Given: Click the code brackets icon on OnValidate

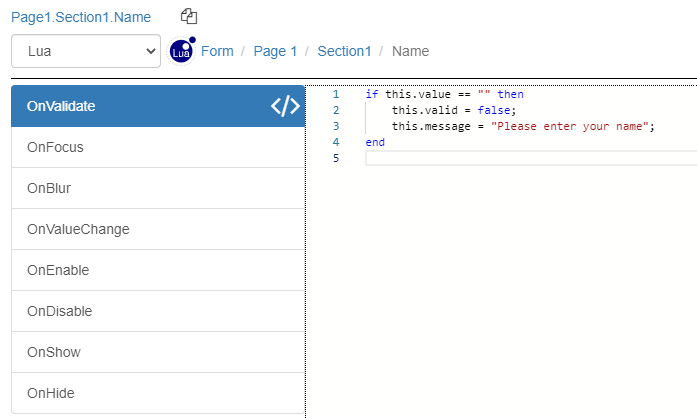Looking at the screenshot, I should click(x=285, y=106).
